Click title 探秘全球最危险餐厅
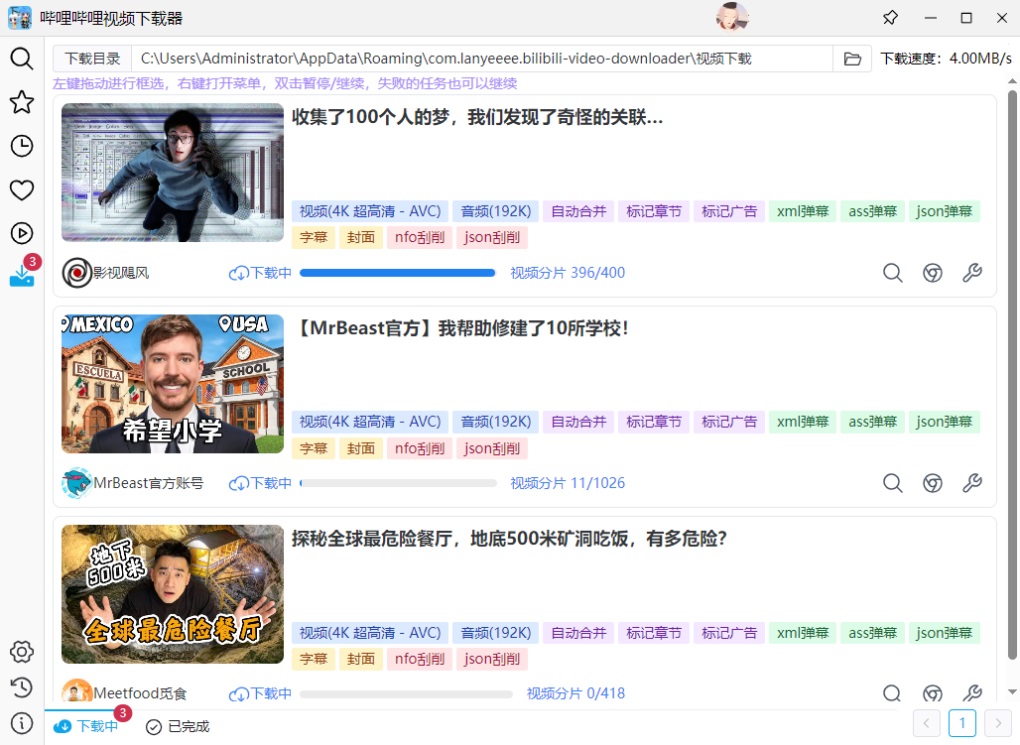The width and height of the screenshot is (1020, 745). click(x=509, y=539)
